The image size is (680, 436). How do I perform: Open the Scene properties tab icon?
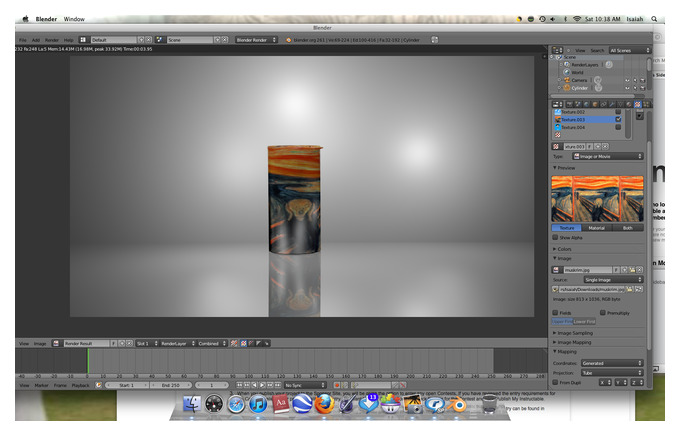578,104
